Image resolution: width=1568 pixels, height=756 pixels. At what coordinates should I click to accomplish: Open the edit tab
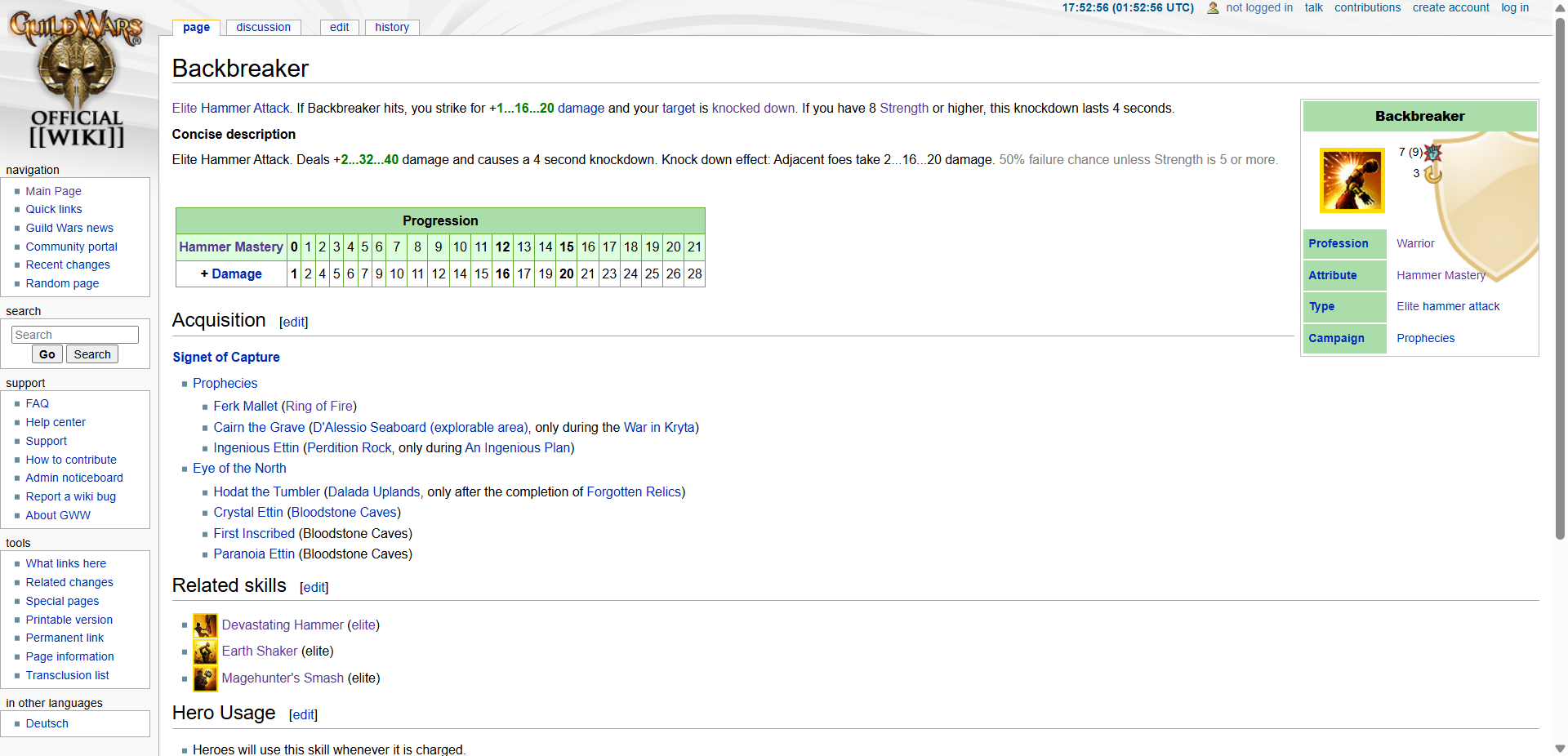pos(339,27)
